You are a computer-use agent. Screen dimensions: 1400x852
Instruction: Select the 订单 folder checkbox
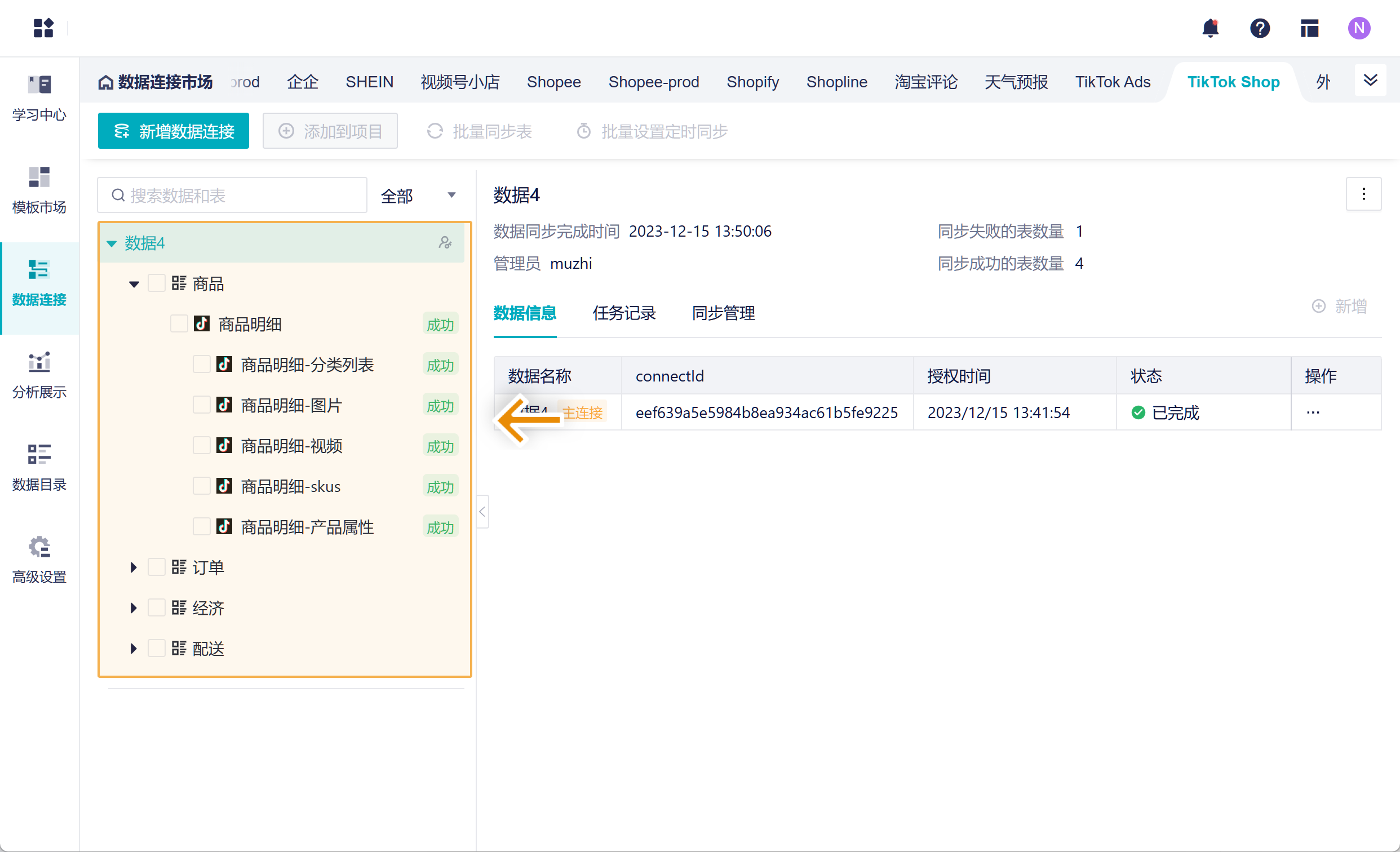click(x=156, y=567)
